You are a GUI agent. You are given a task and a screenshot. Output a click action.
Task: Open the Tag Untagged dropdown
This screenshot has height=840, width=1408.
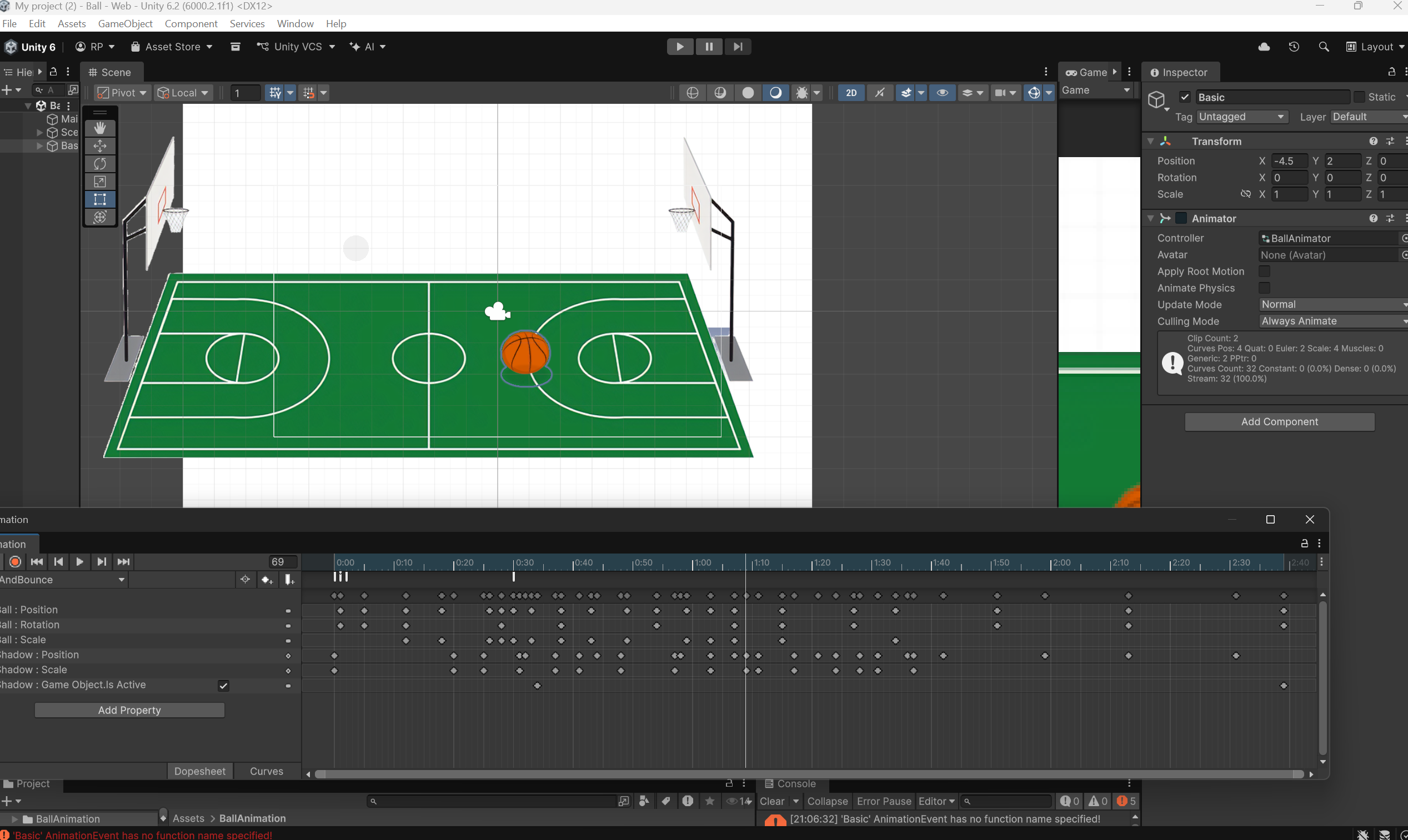1242,117
